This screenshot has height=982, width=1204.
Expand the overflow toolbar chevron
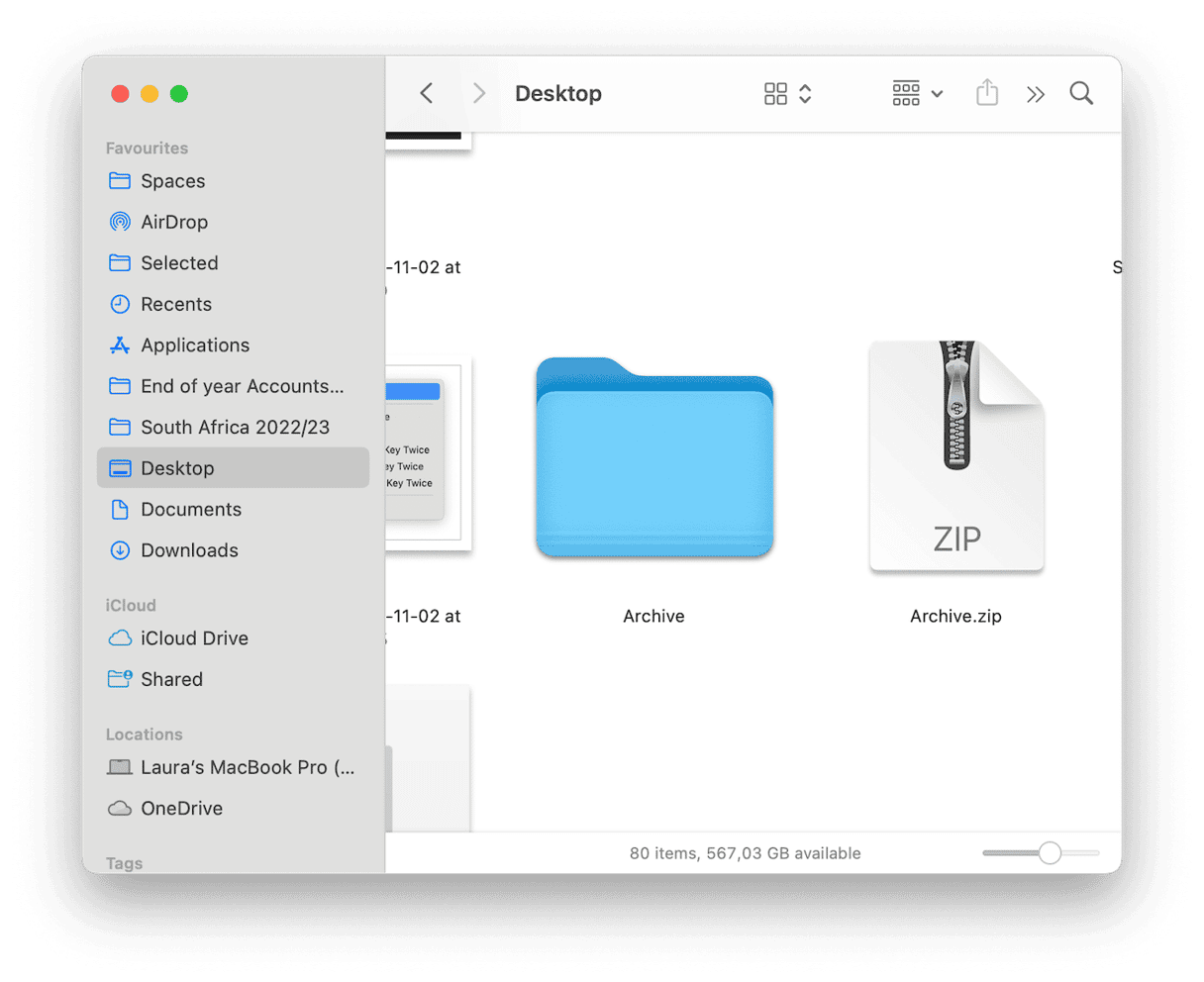coord(1035,93)
